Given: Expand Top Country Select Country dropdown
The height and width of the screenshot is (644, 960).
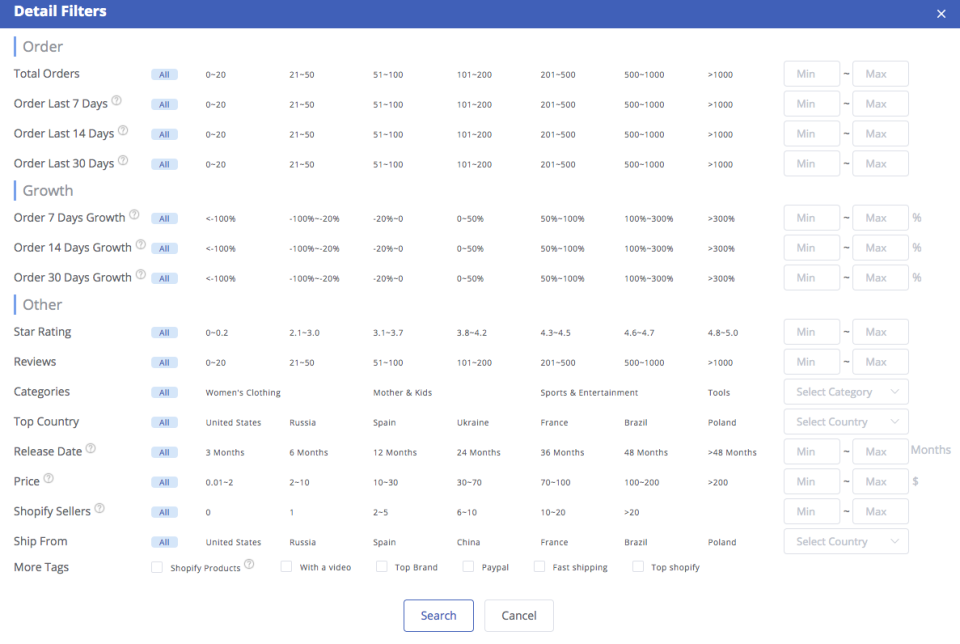Looking at the screenshot, I should 845,422.
